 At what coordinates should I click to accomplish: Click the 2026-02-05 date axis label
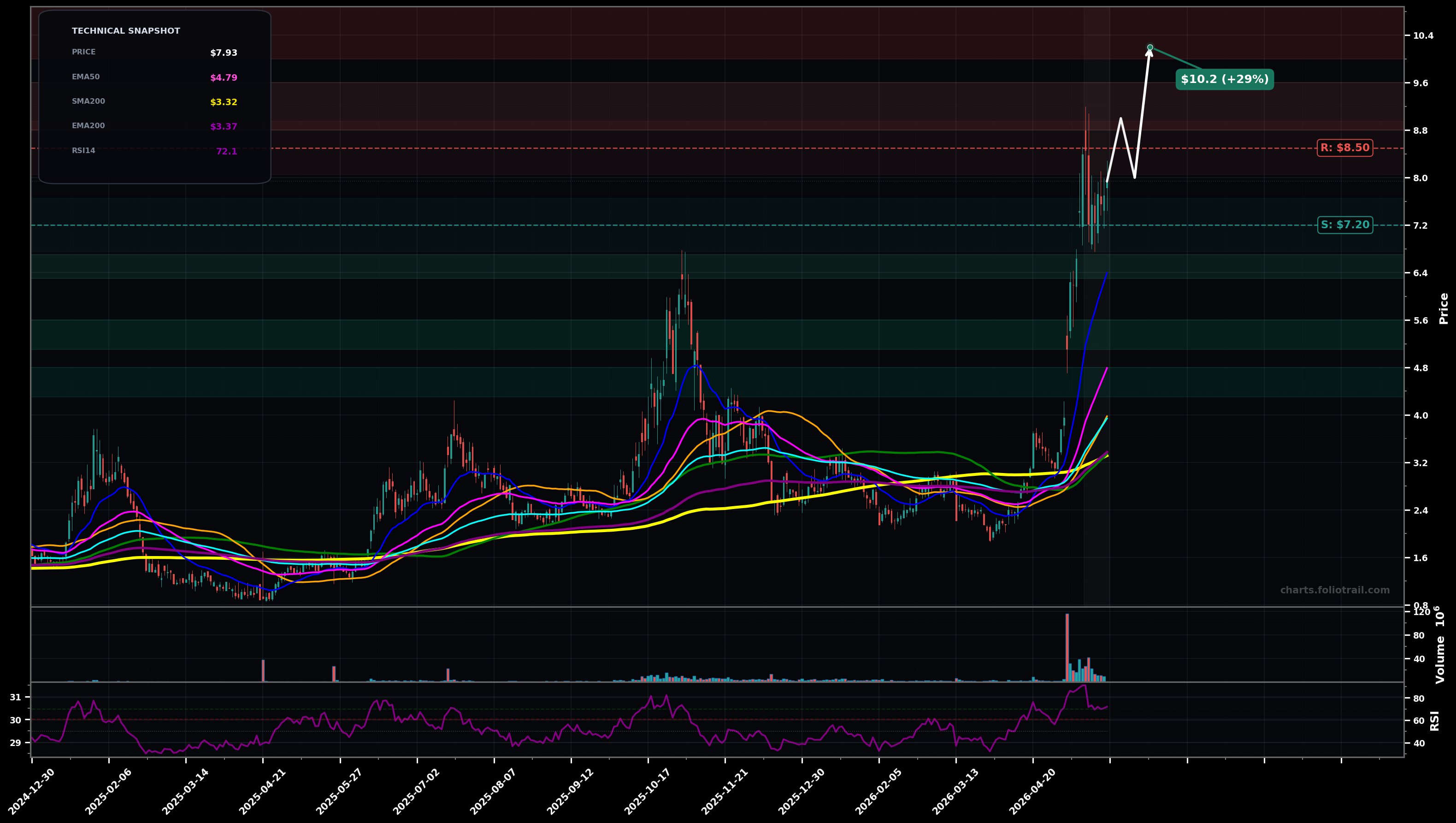click(x=878, y=791)
